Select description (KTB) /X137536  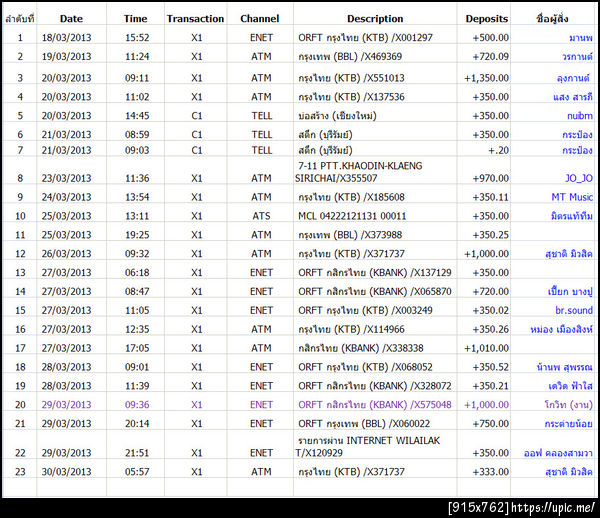(351, 97)
